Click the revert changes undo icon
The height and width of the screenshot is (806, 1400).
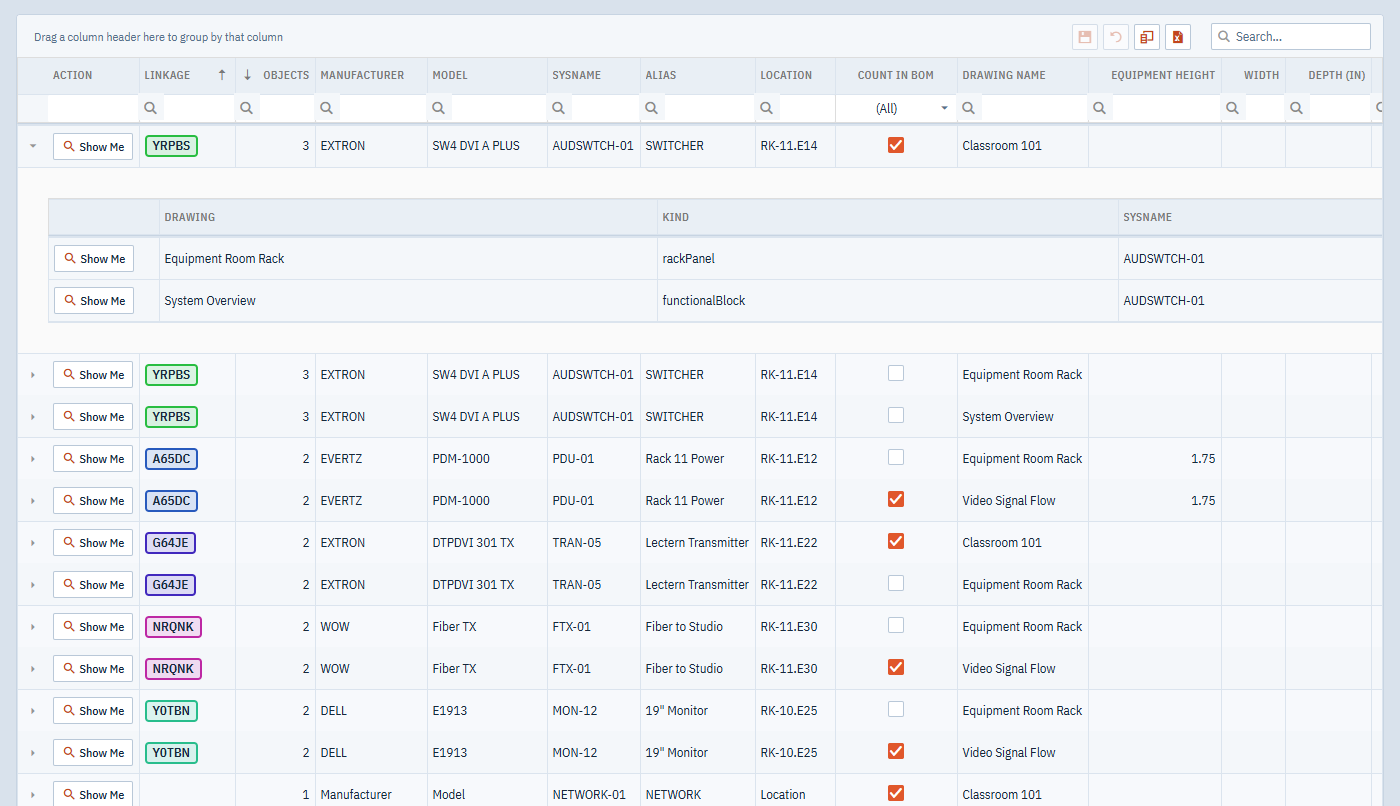pyautogui.click(x=1116, y=37)
